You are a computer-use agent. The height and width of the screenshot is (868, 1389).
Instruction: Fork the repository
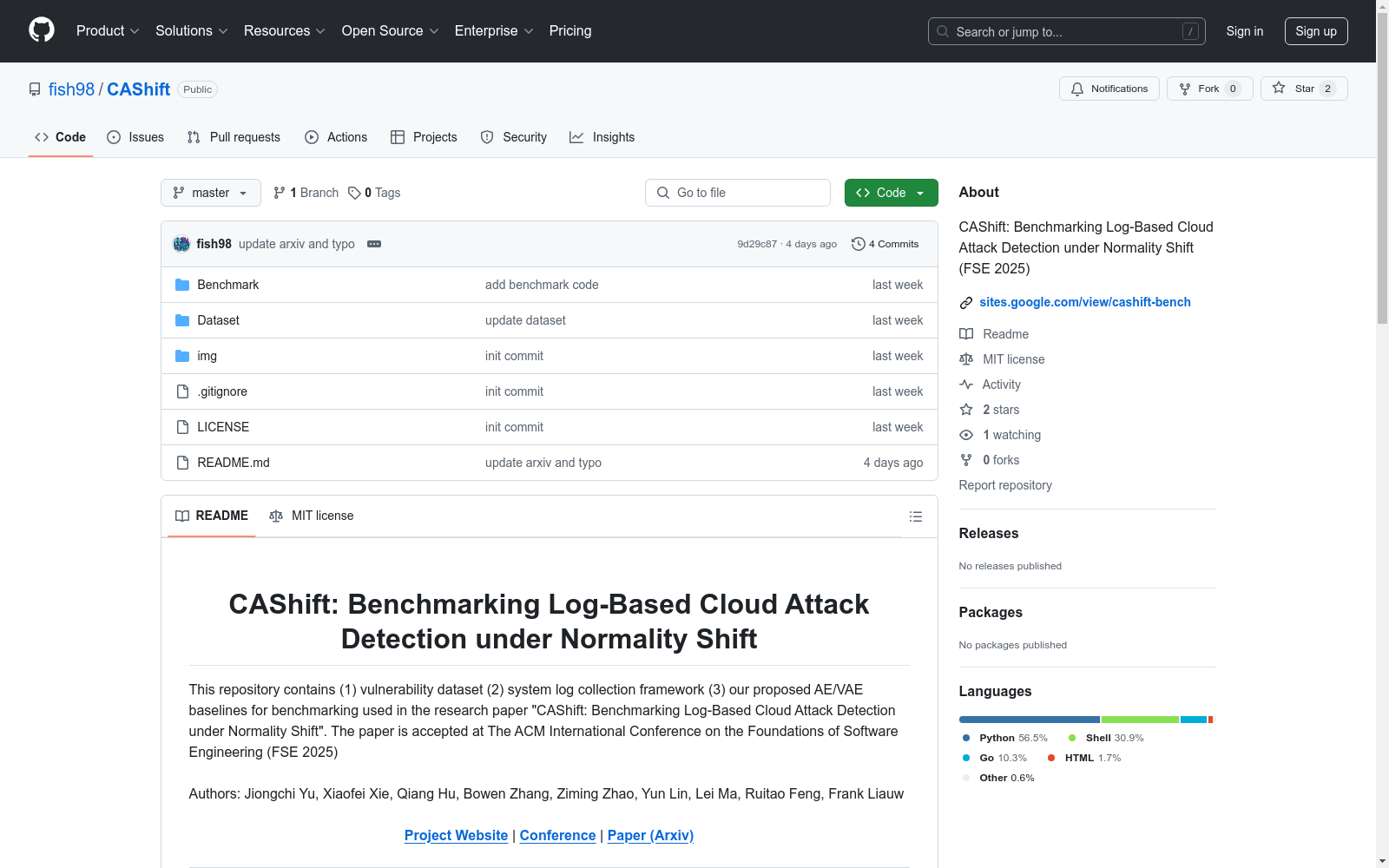pyautogui.click(x=1209, y=89)
